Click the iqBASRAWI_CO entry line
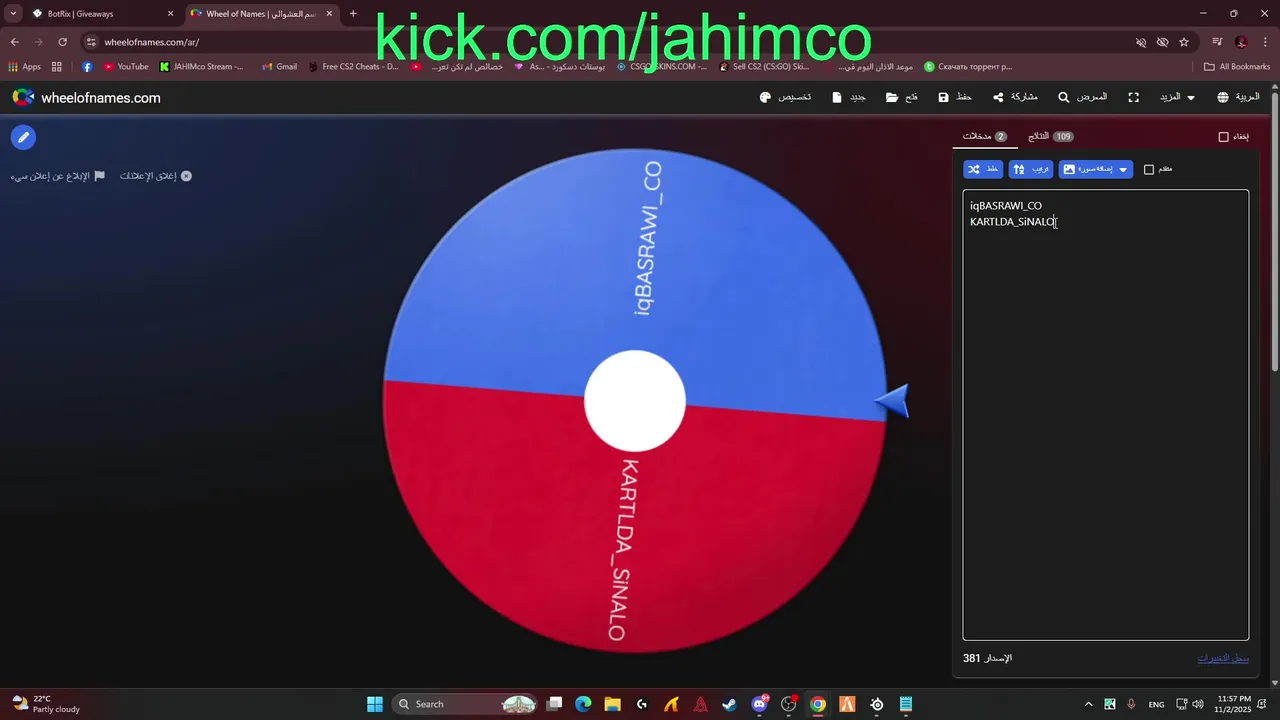Viewport: 1280px width, 720px height. point(1005,206)
